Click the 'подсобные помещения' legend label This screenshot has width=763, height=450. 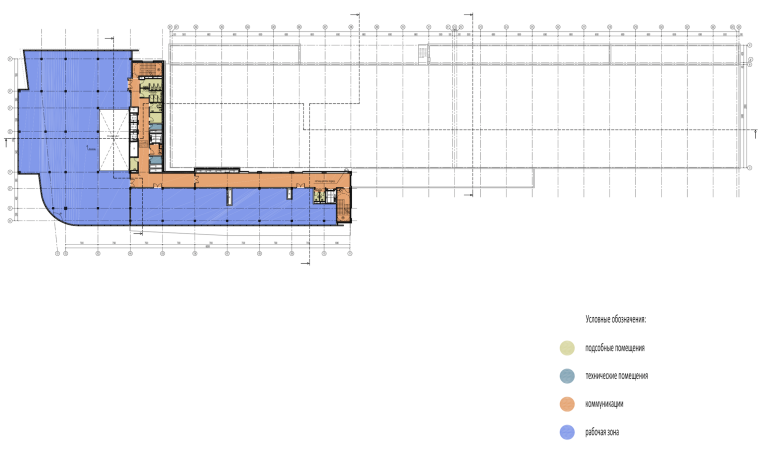click(615, 348)
